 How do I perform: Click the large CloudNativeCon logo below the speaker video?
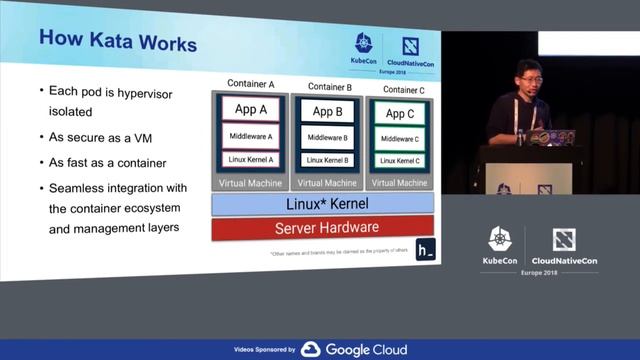point(564,239)
